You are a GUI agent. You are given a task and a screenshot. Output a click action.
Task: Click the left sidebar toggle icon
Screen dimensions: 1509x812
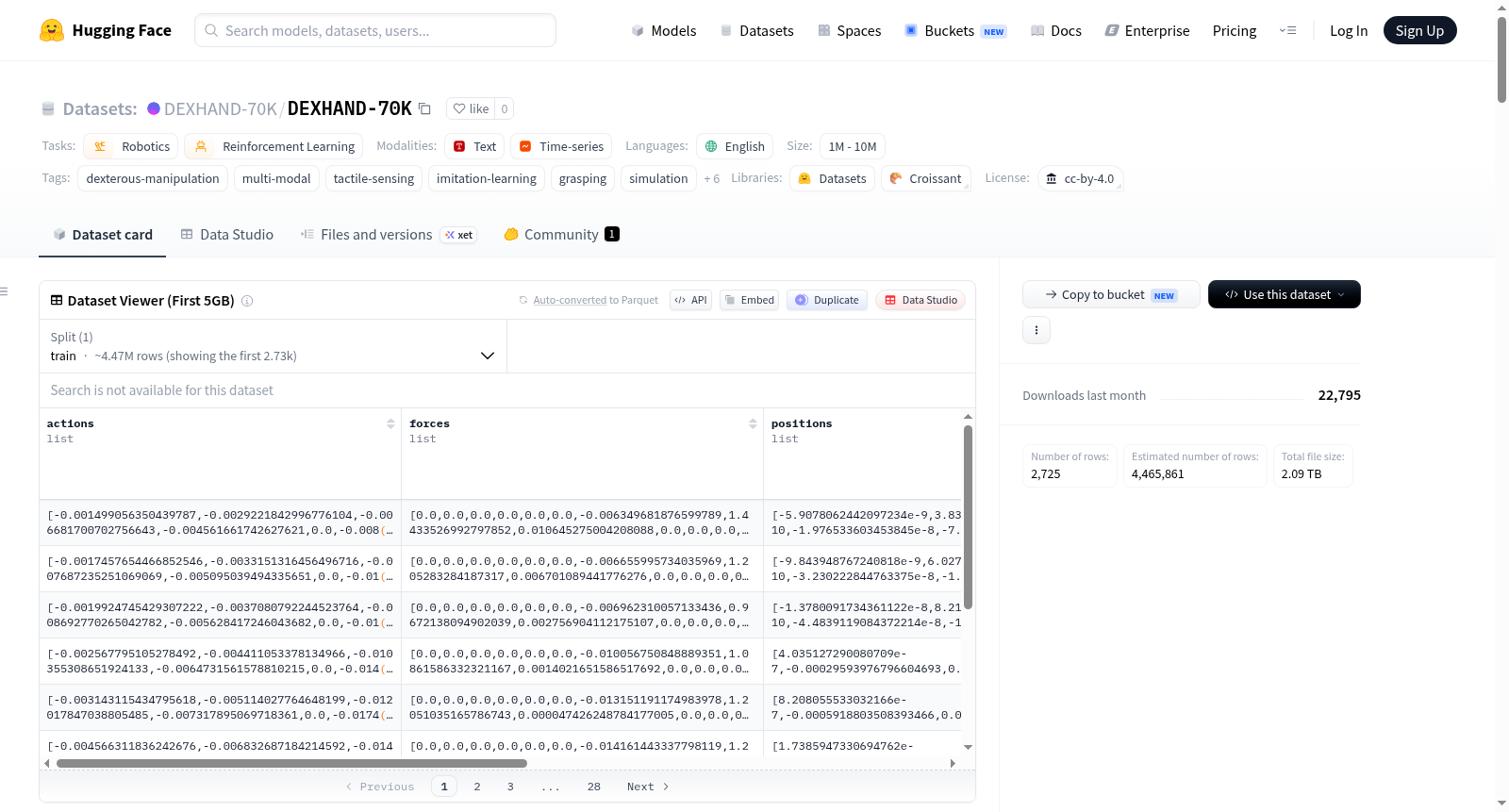4,291
